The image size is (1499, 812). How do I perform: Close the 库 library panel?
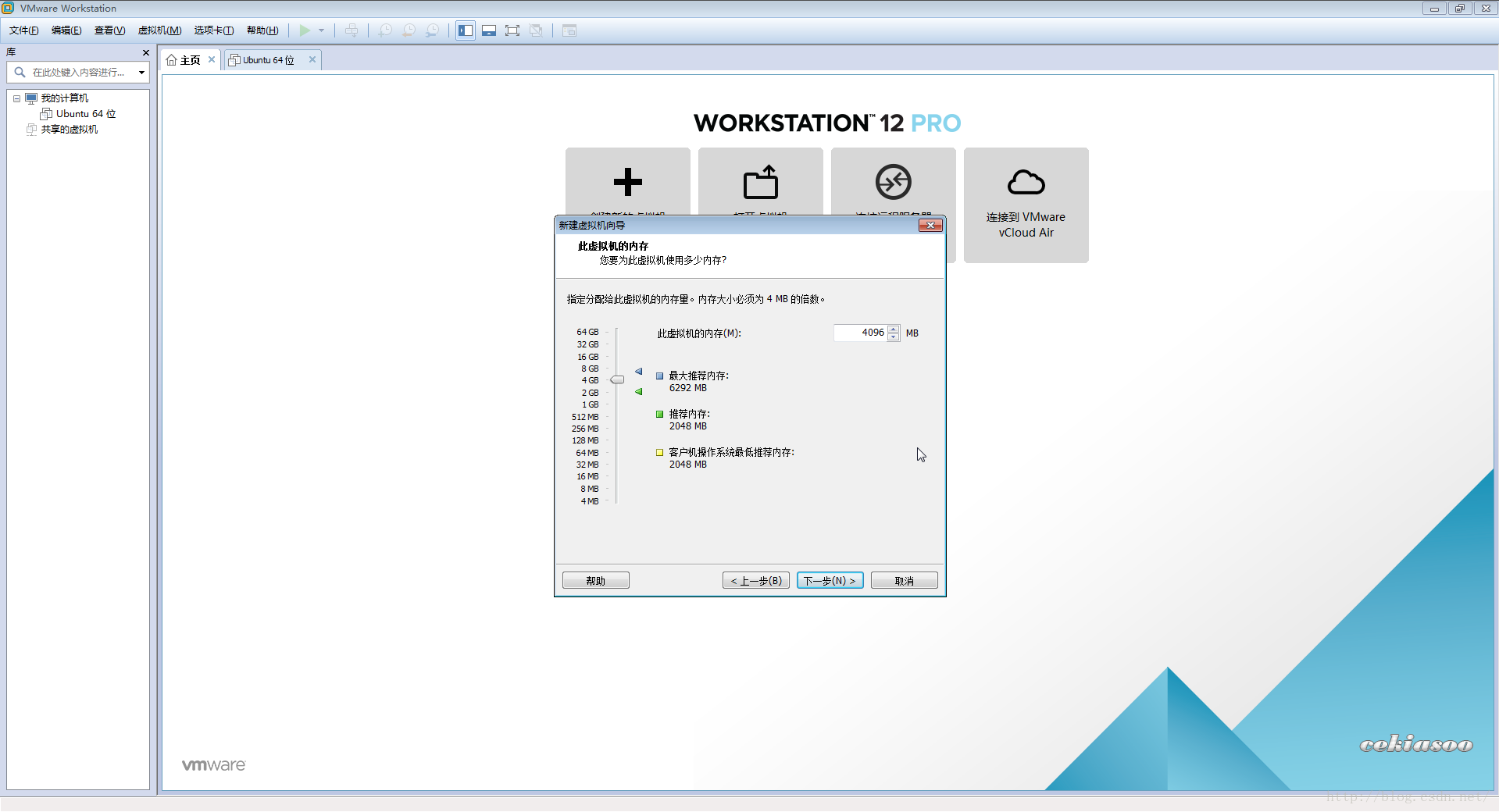[x=145, y=52]
